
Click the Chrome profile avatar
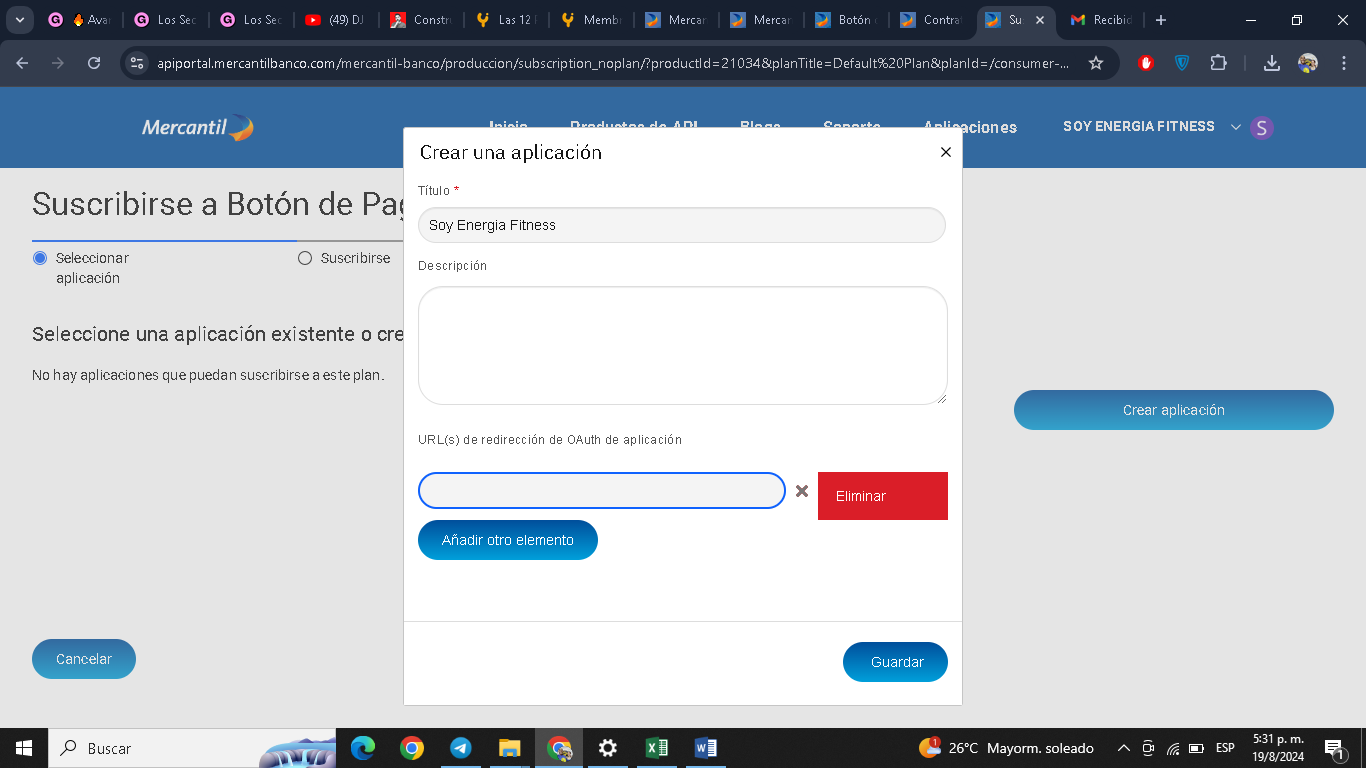click(x=1308, y=63)
